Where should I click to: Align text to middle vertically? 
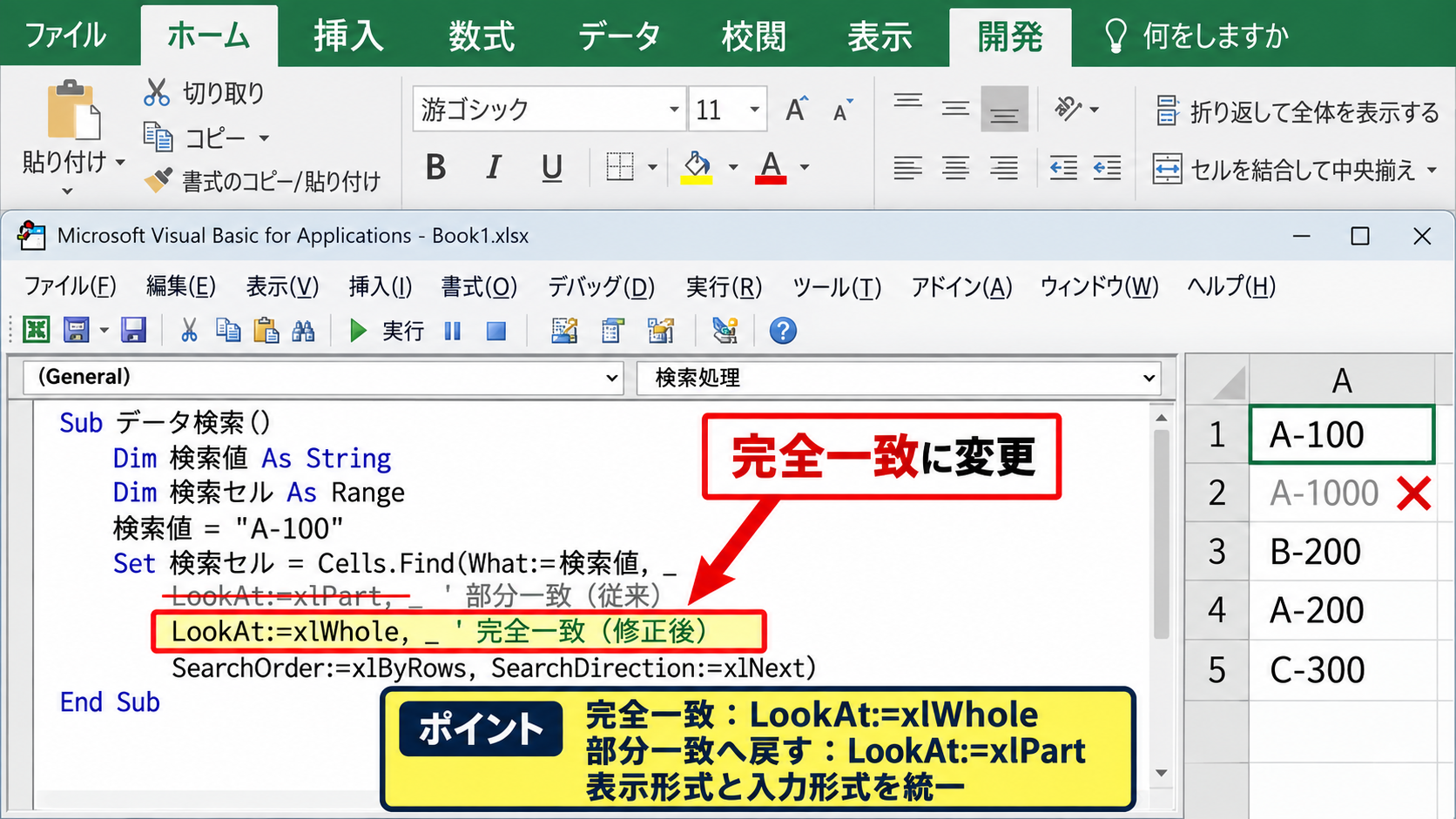[955, 110]
